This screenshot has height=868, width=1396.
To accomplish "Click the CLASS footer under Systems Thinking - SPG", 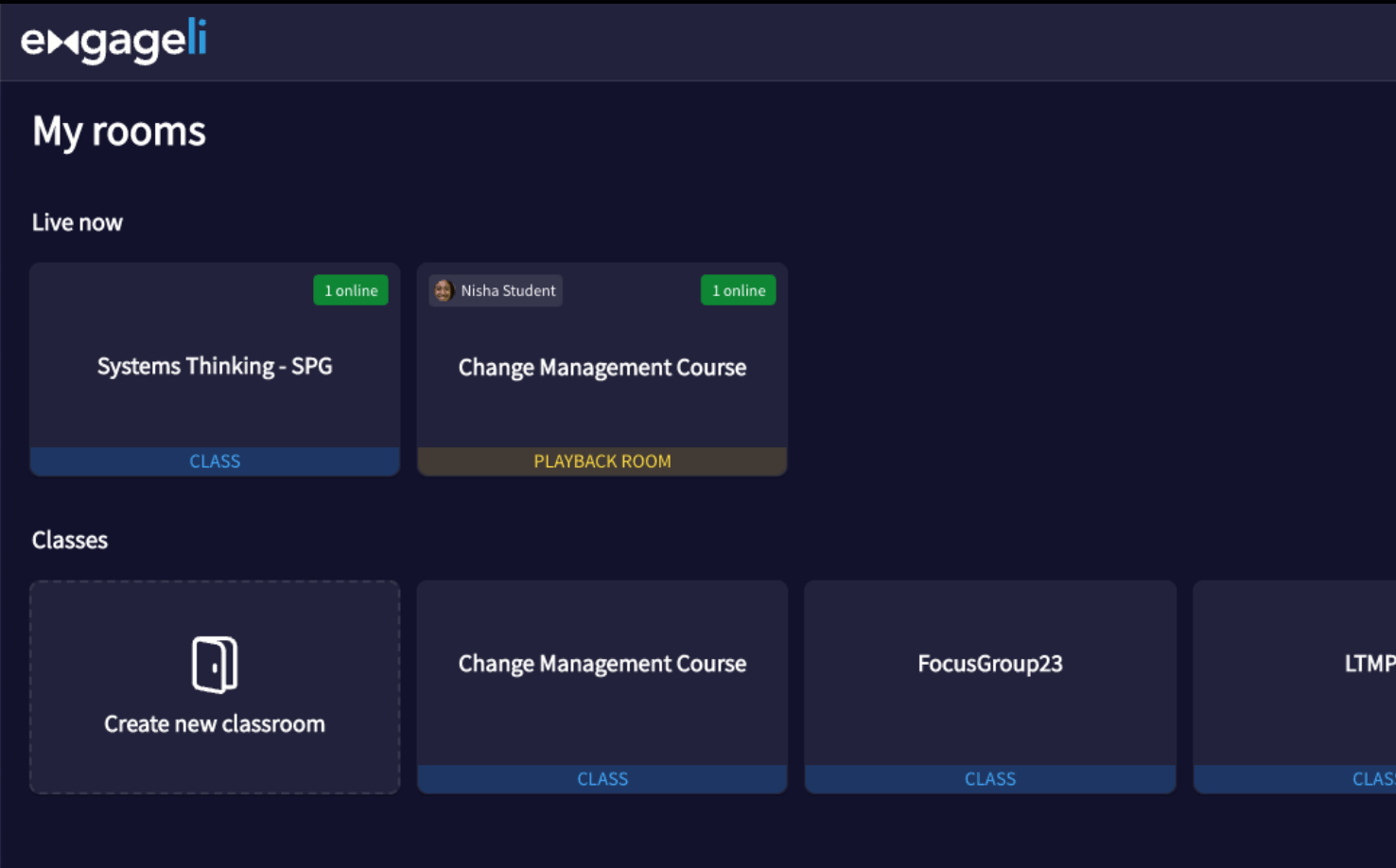I will coord(215,461).
